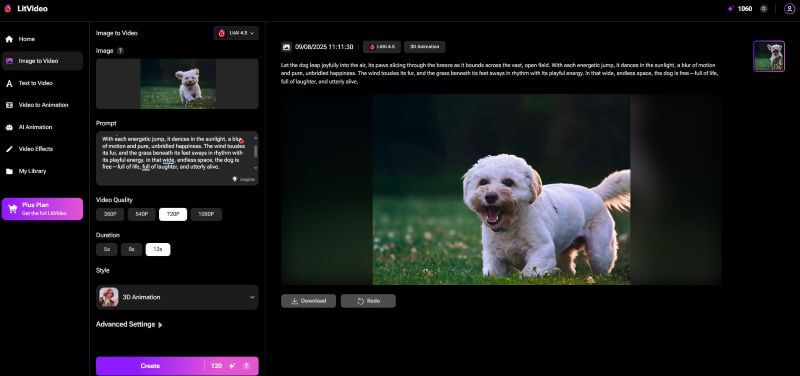
Task: Open the 3D Animation style dropdown
Action: pyautogui.click(x=177, y=297)
